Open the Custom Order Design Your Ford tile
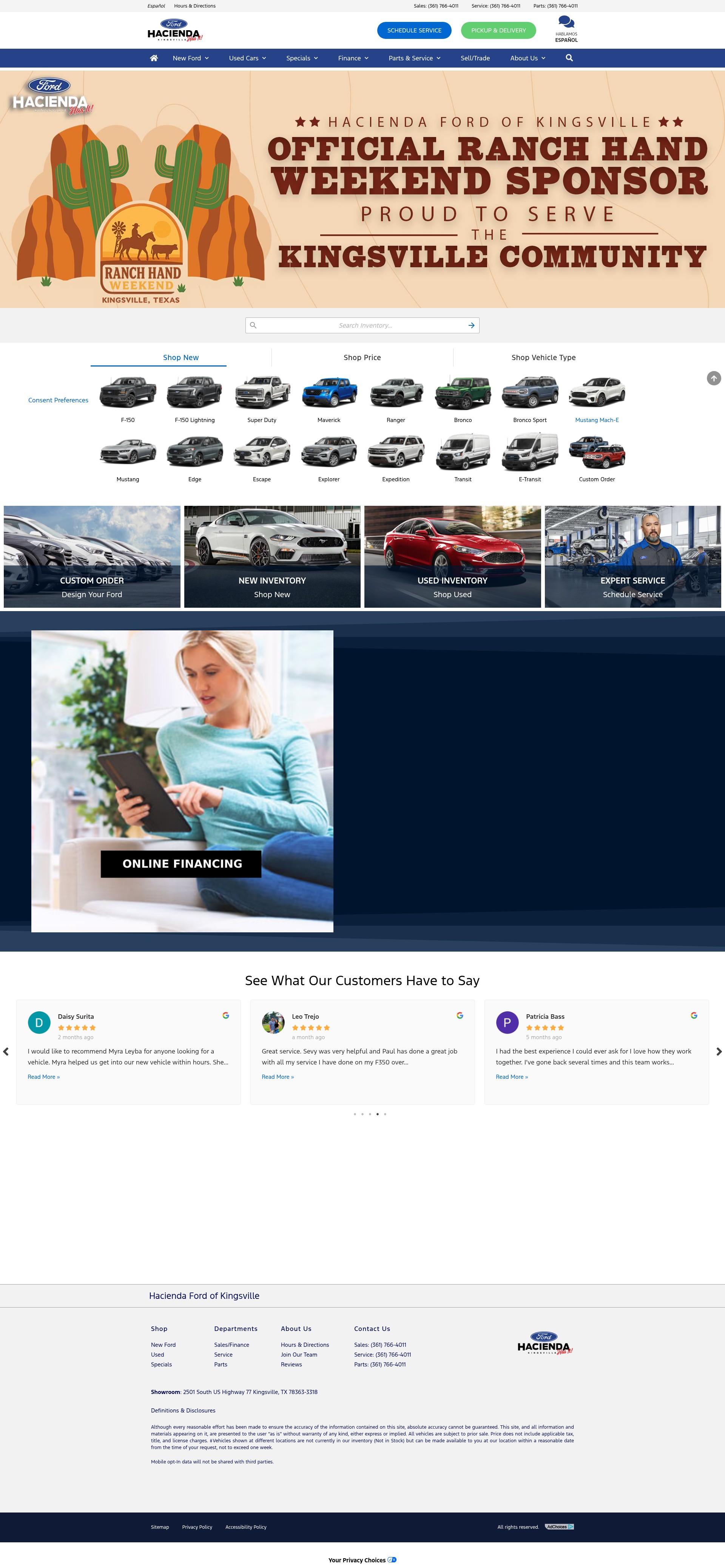 [92, 556]
